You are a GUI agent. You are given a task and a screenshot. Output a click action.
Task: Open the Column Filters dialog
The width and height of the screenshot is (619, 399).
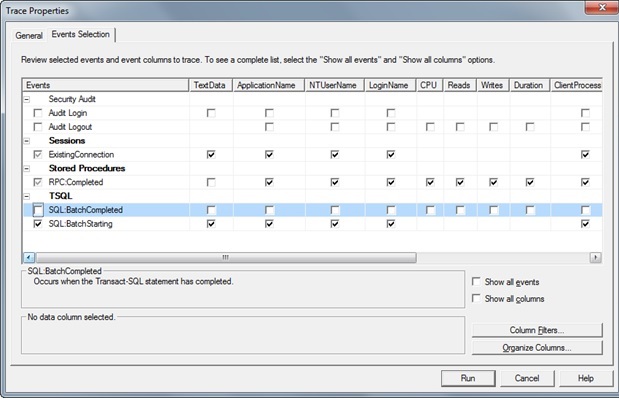pos(537,330)
